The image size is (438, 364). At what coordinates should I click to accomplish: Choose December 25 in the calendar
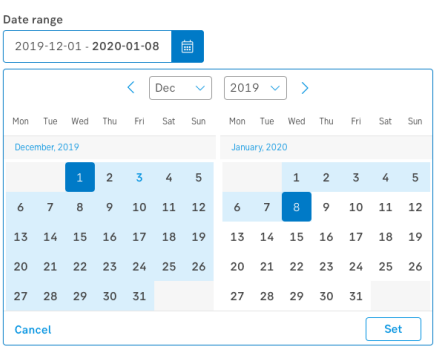pyautogui.click(x=169, y=266)
